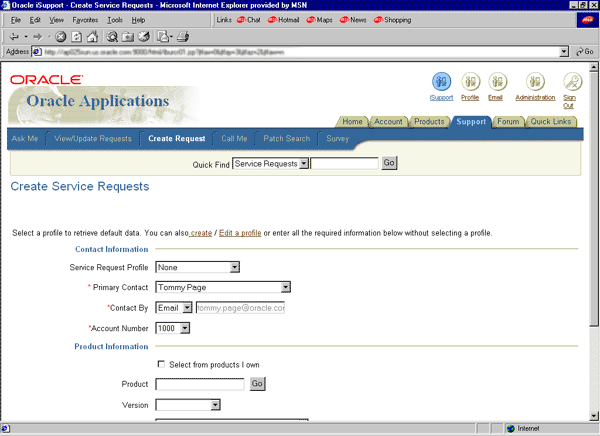
Task: Click the MSN logo icon
Action: (587, 20)
